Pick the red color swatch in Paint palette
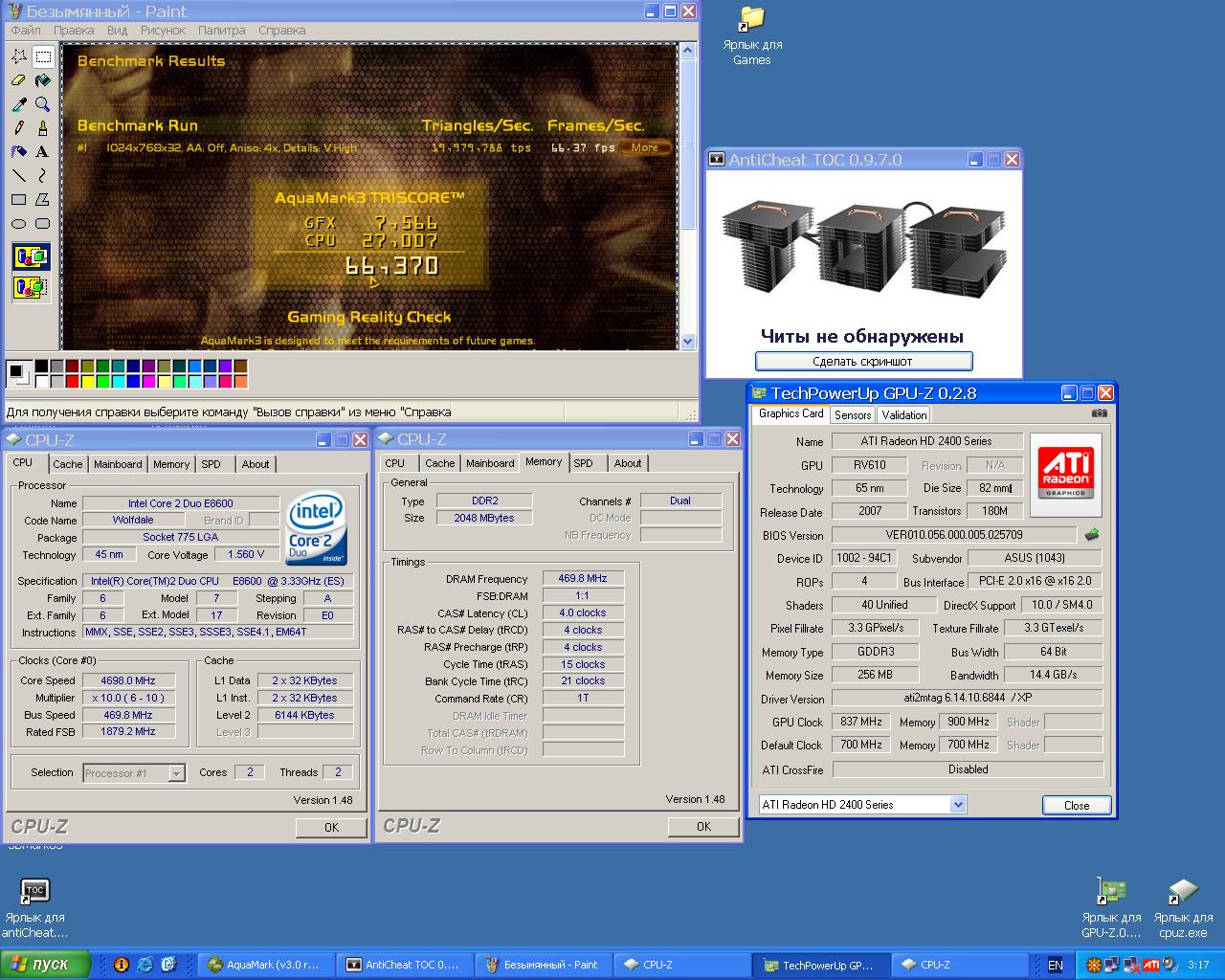Screen dimensions: 1225x980 coord(73,382)
